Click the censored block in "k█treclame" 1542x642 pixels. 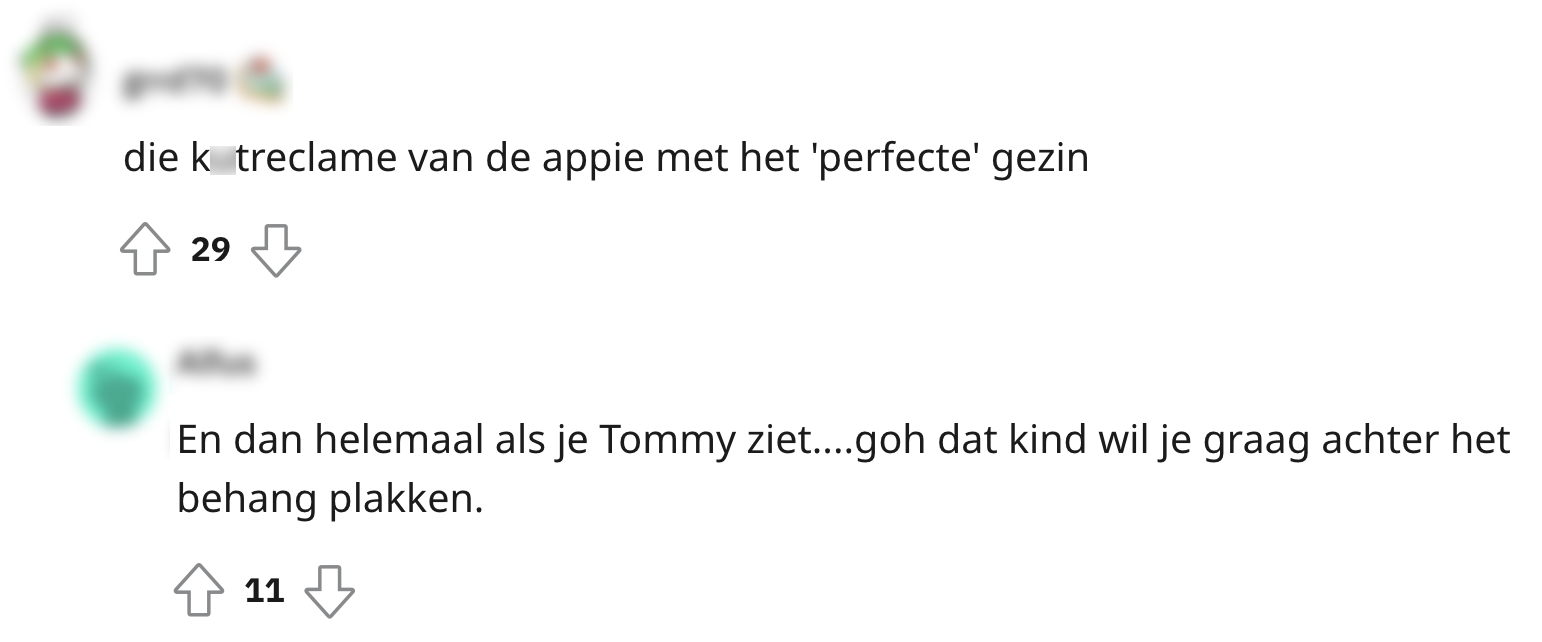click(x=223, y=159)
